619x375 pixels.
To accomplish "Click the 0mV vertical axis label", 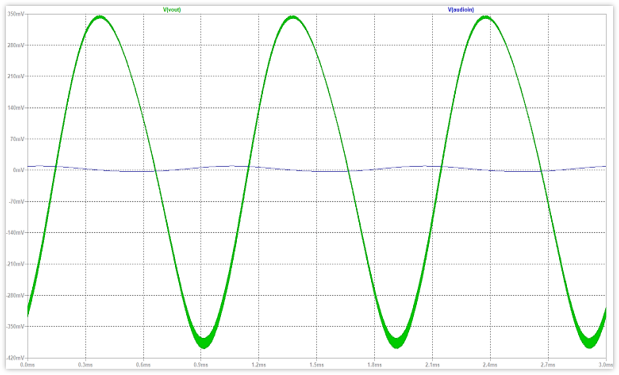I will pos(19,170).
